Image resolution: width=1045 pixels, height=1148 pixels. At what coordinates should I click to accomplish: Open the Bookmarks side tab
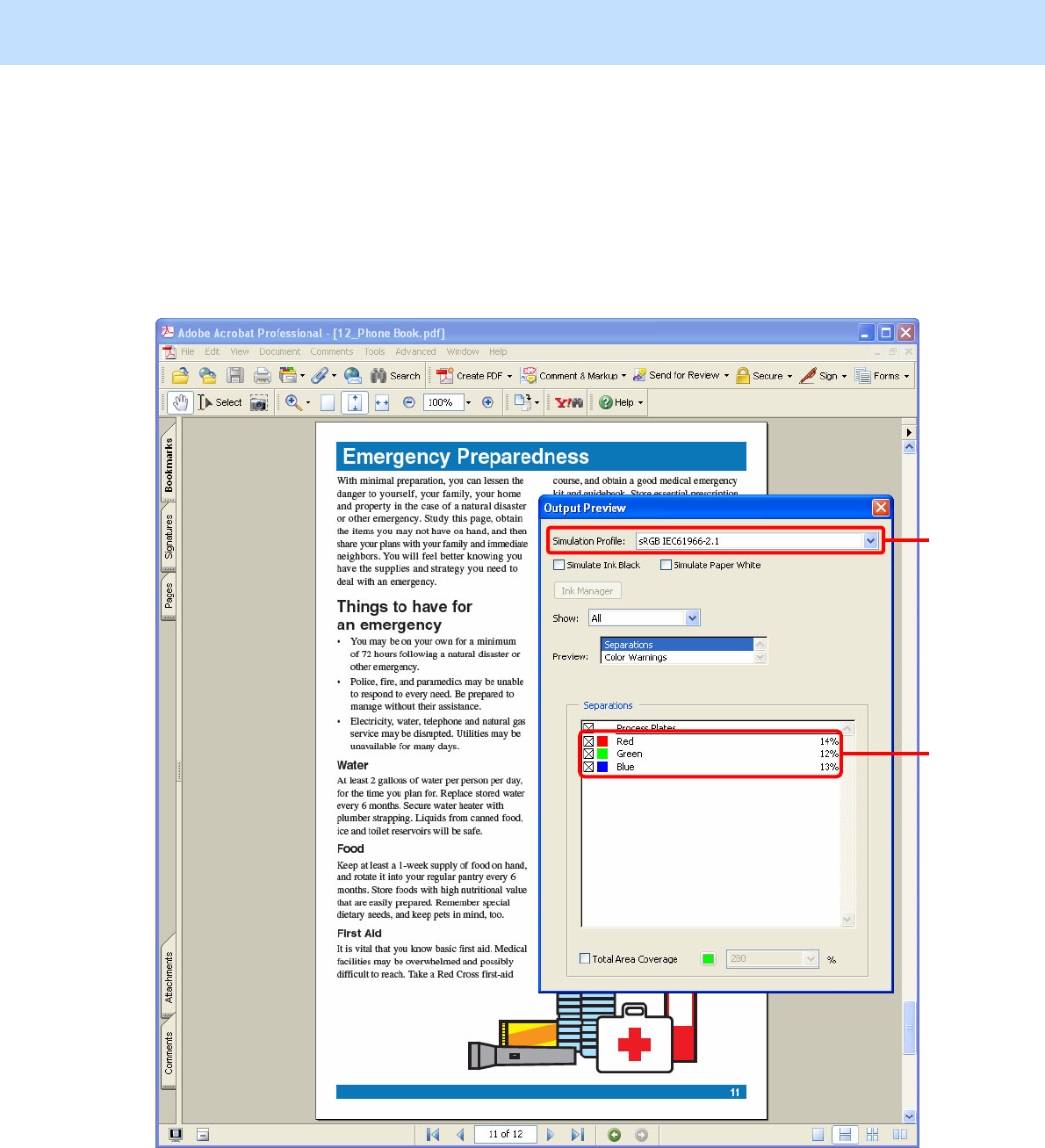(169, 465)
